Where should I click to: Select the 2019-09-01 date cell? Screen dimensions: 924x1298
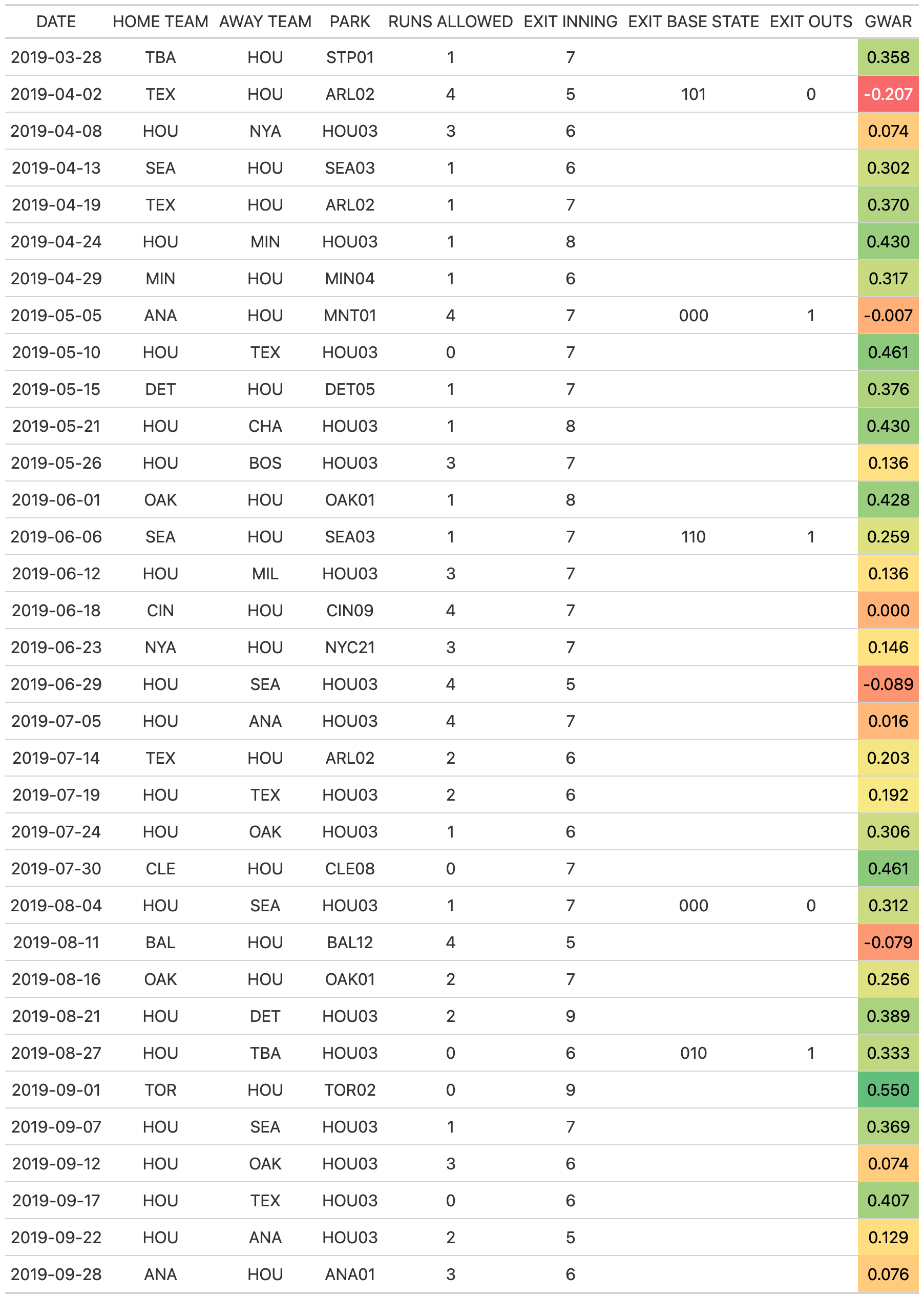coord(56,1090)
